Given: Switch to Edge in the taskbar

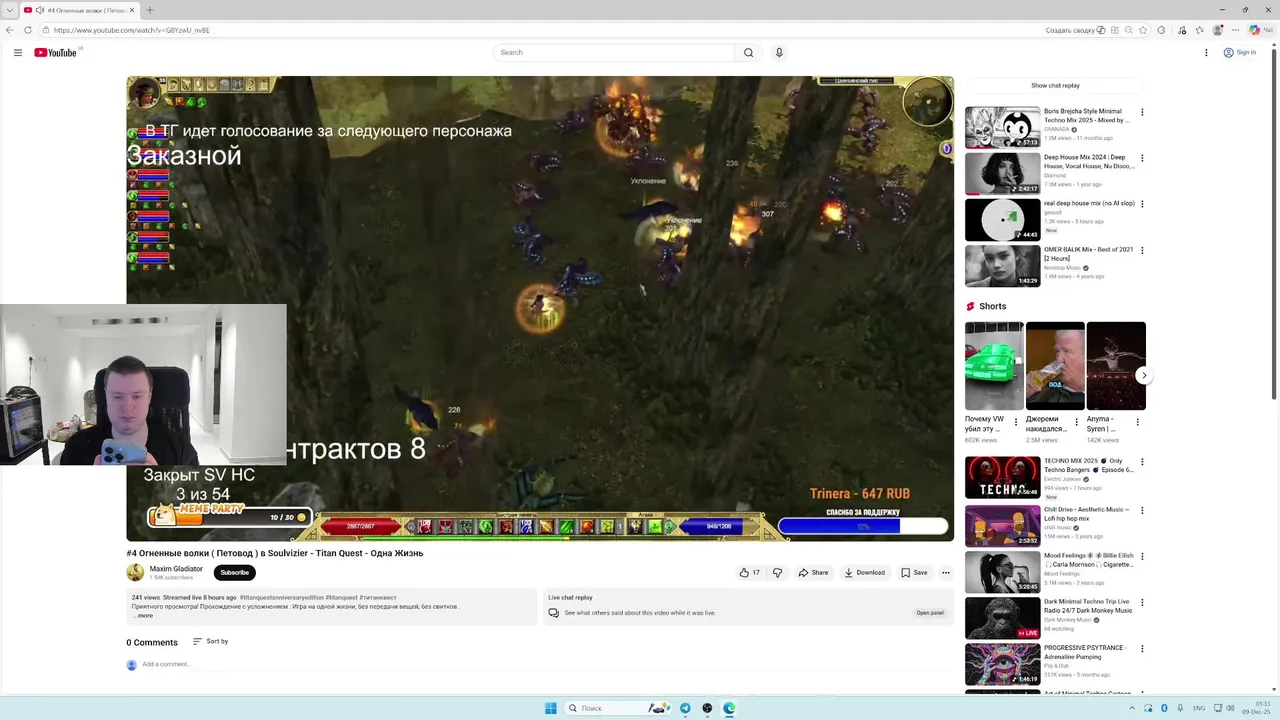Looking at the screenshot, I should (729, 708).
